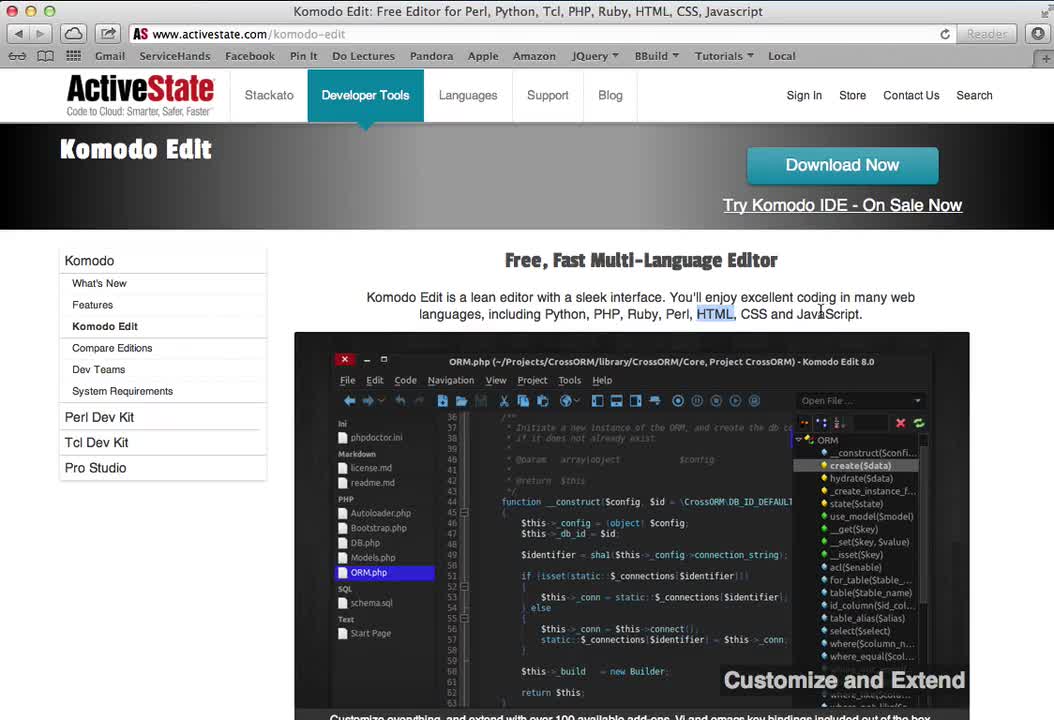
Task: Select the Developer Tools nav tab
Action: tap(365, 95)
